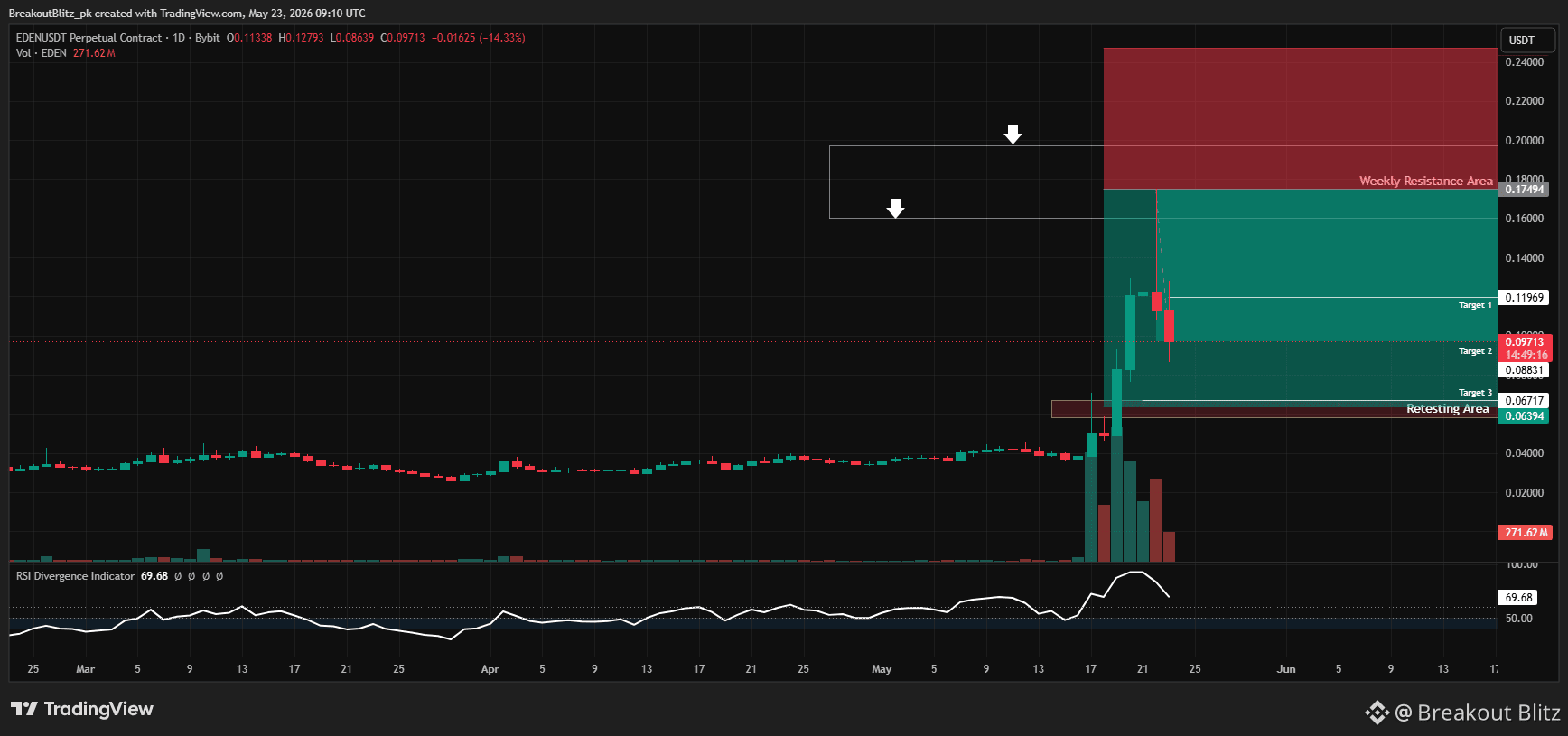
Task: Click the high price value 0.12793
Action: tap(304, 38)
